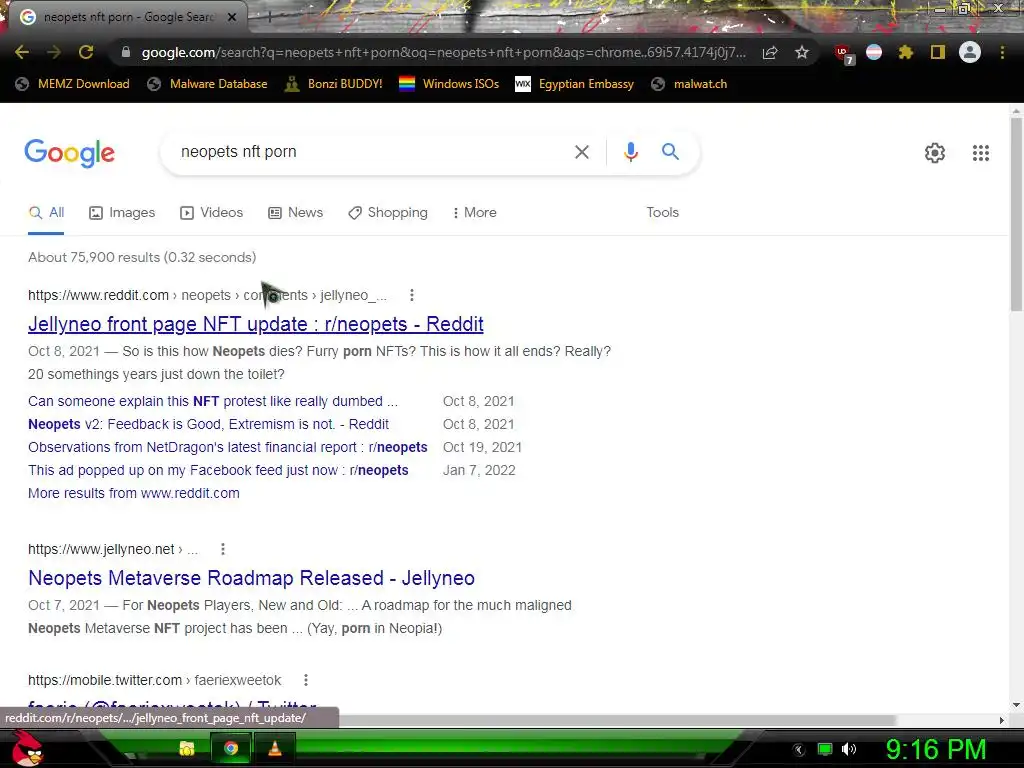This screenshot has height=768, width=1024.
Task: Go to Google home via the logo
Action: coord(69,153)
